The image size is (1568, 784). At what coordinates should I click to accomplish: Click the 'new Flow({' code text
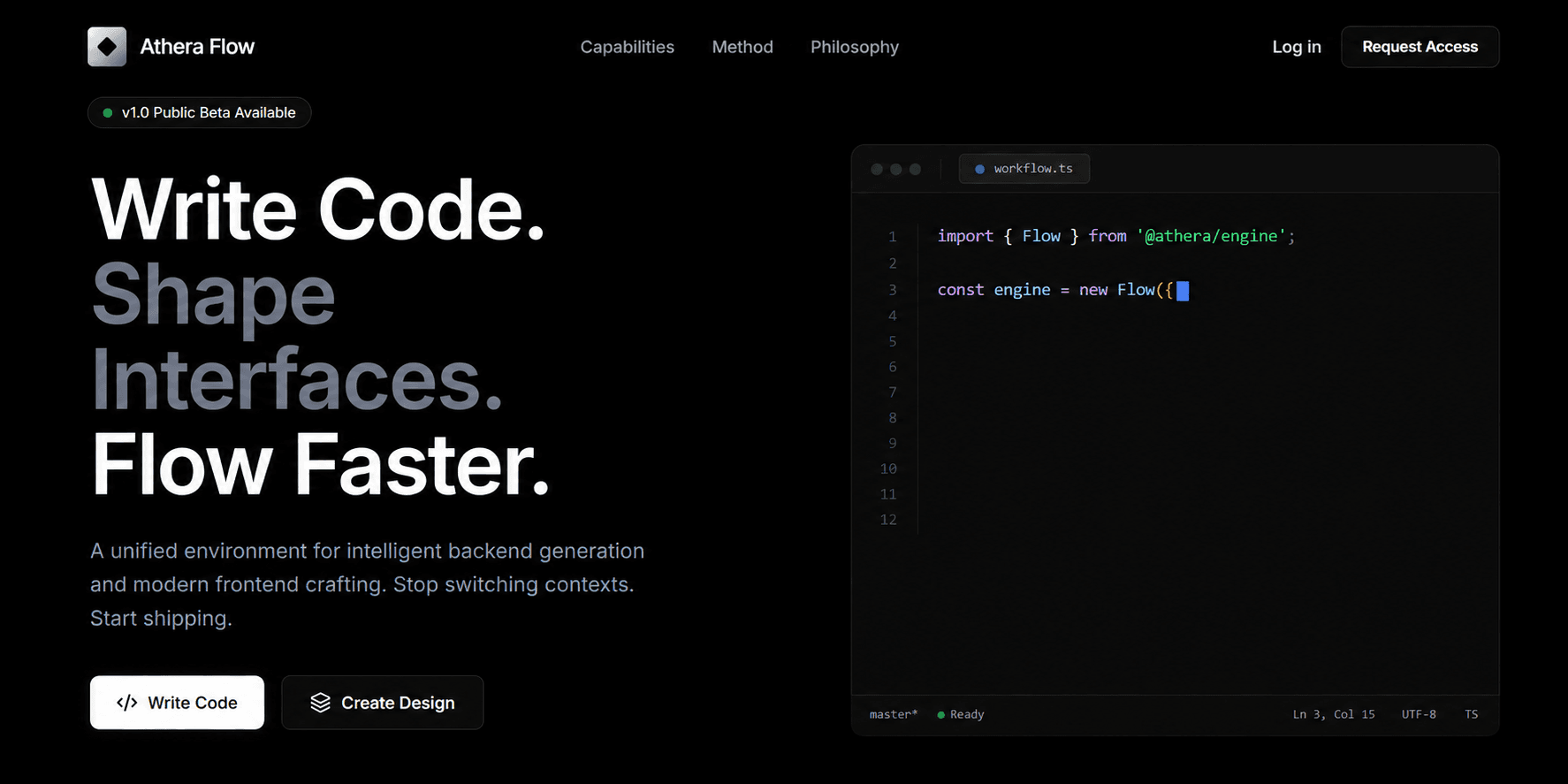coord(1126,290)
